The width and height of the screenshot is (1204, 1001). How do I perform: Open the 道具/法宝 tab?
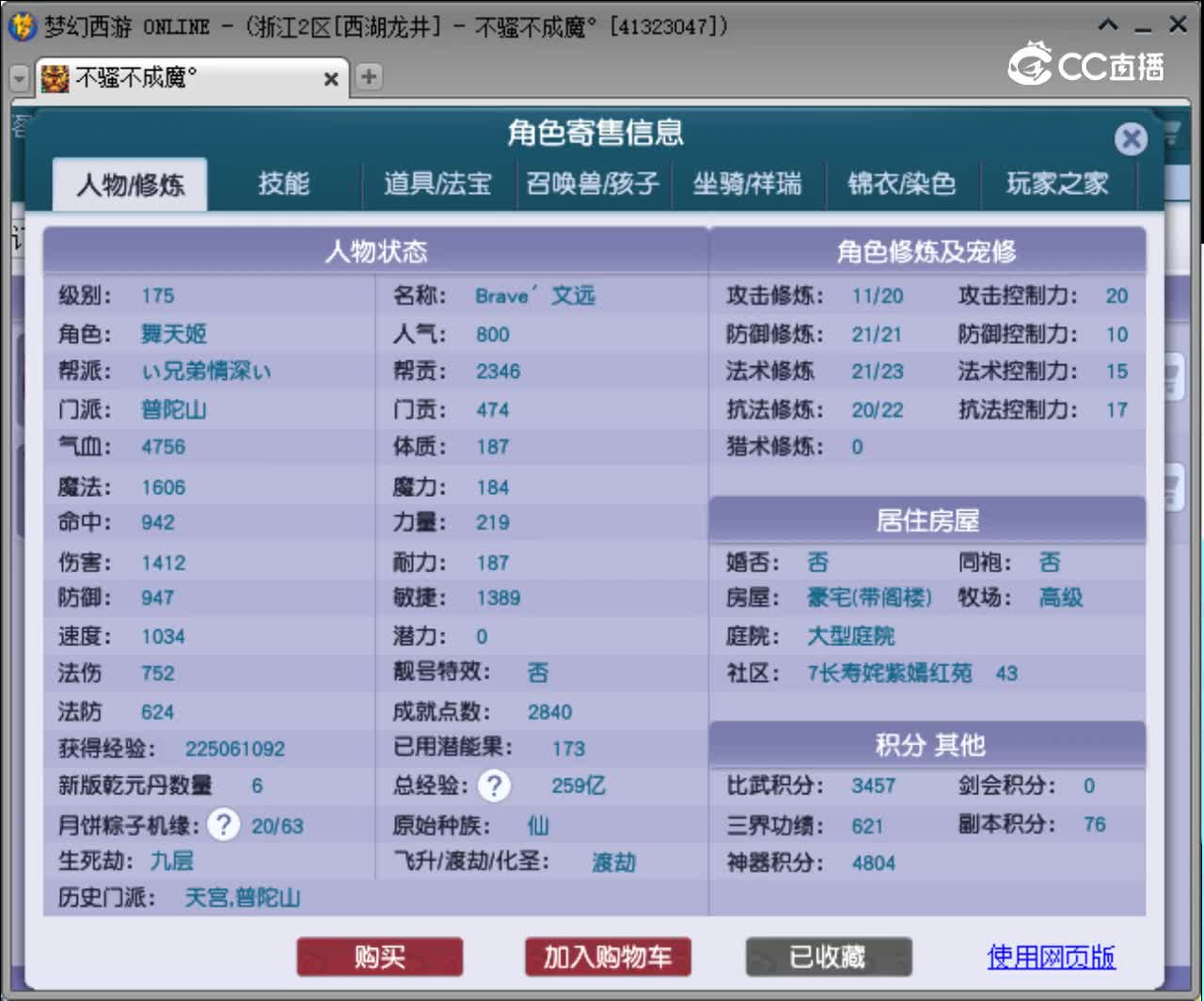point(438,183)
